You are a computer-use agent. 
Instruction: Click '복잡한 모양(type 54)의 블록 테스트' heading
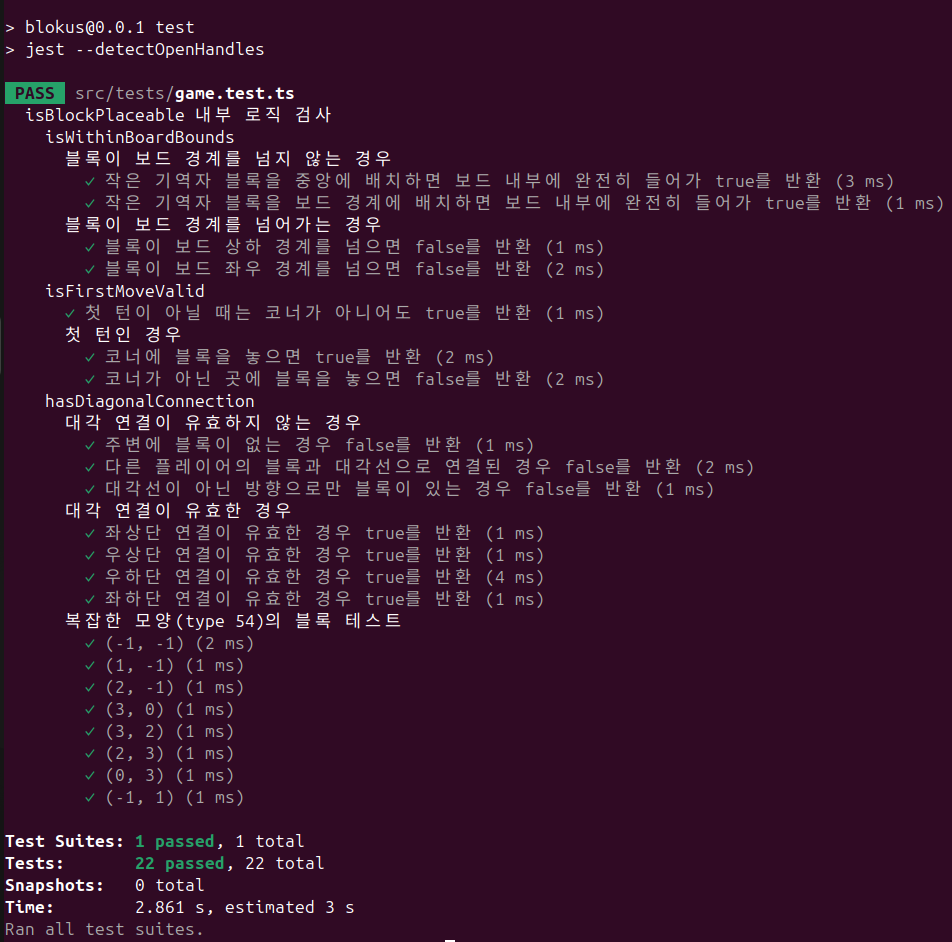click(233, 620)
